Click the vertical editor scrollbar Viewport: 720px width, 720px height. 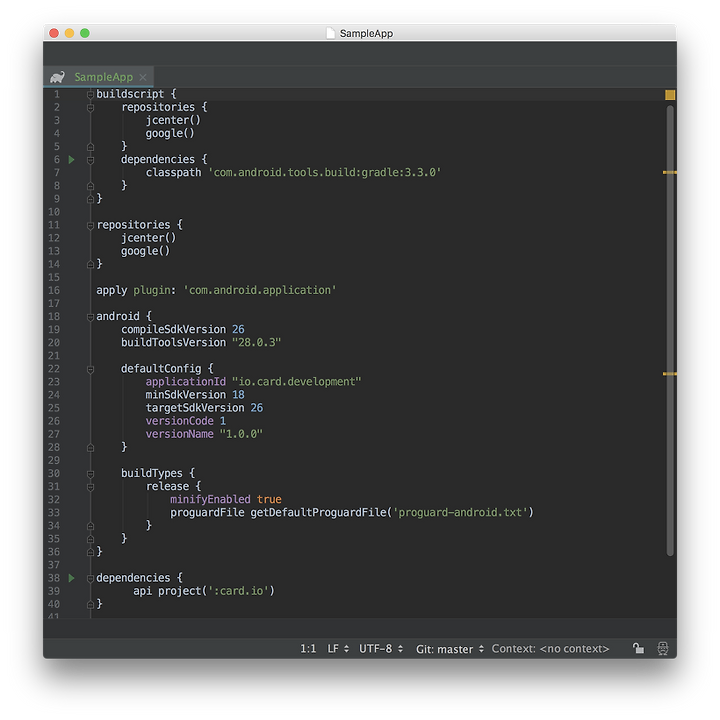[670, 331]
